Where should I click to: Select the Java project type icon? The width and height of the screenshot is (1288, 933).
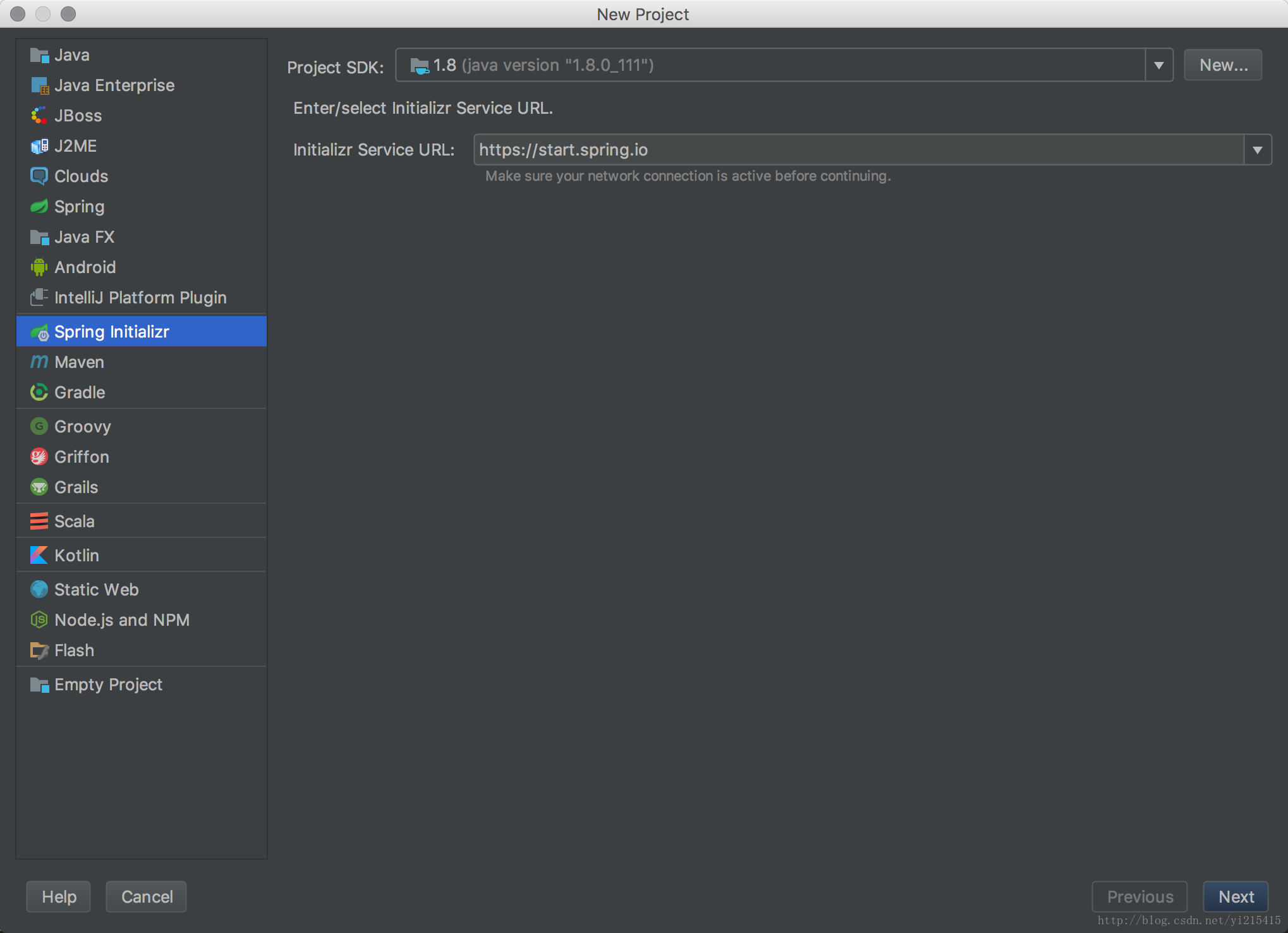point(39,55)
